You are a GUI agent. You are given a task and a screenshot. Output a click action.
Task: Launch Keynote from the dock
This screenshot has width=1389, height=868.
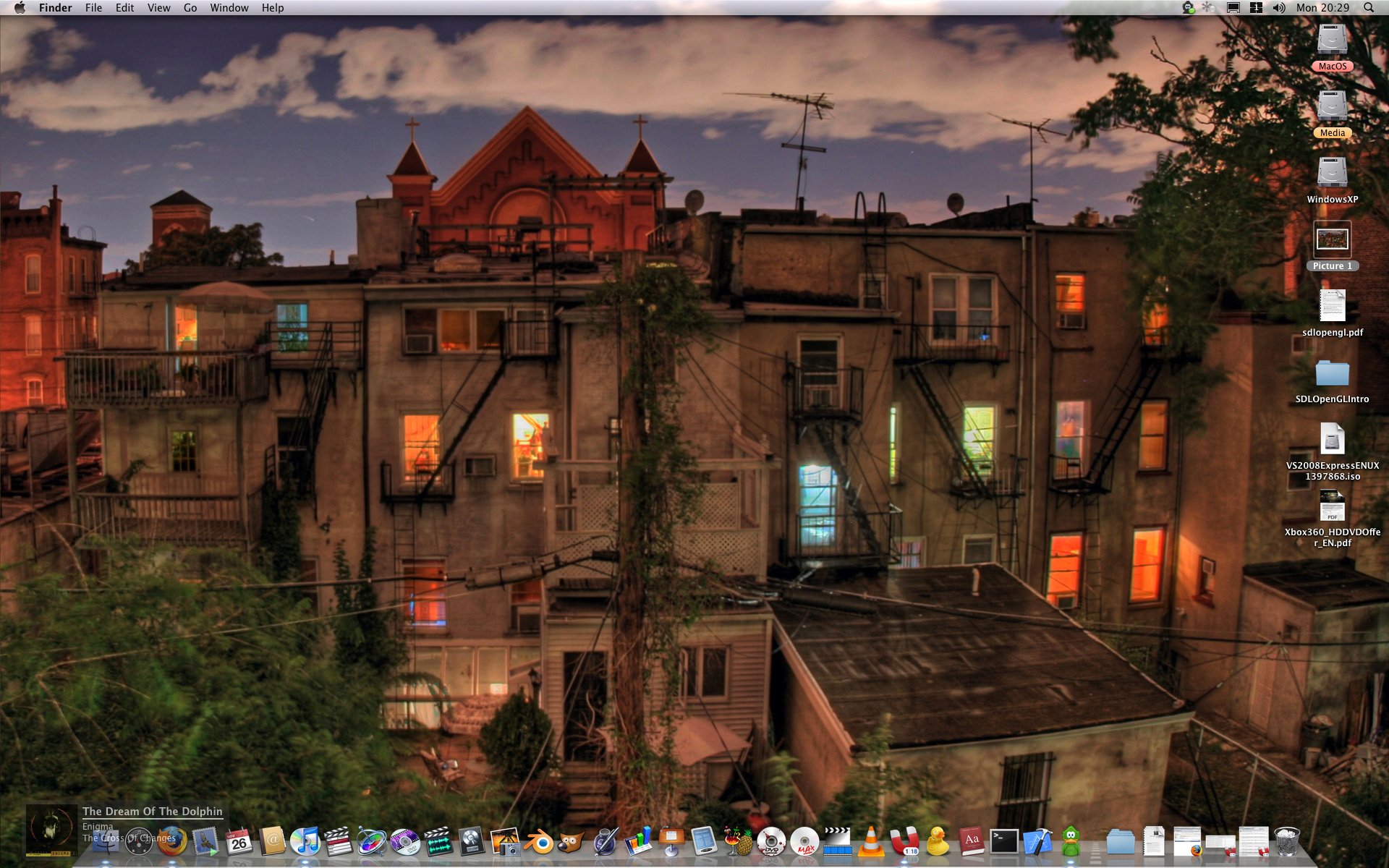(671, 841)
